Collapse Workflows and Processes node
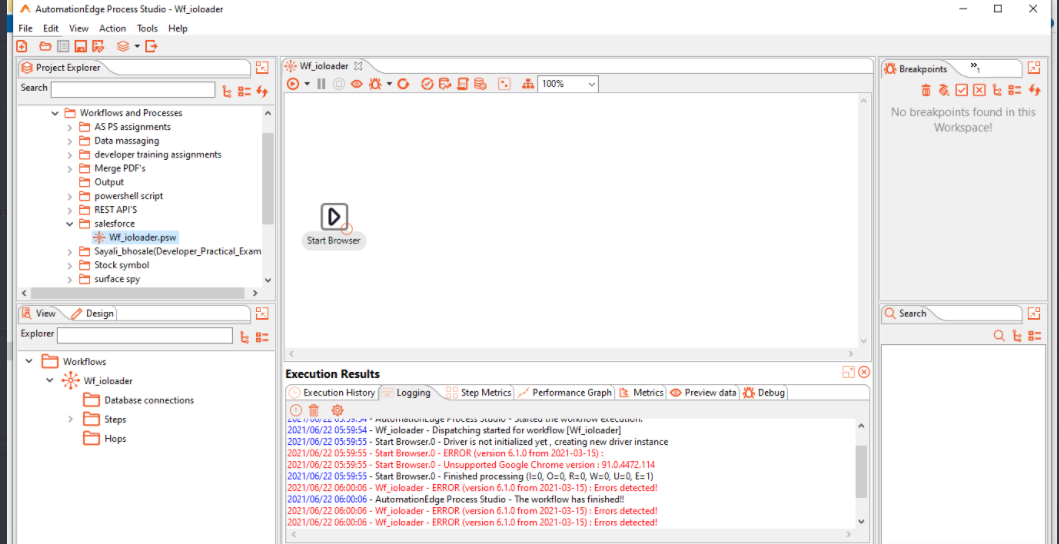 pos(55,114)
